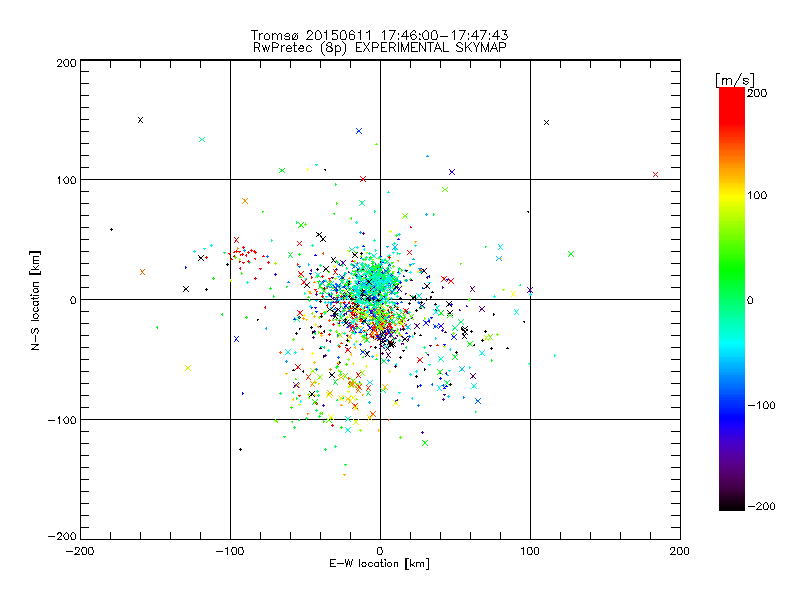The height and width of the screenshot is (600, 800).
Task: Click the y-axis tick label '100'
Action: (x=67, y=180)
